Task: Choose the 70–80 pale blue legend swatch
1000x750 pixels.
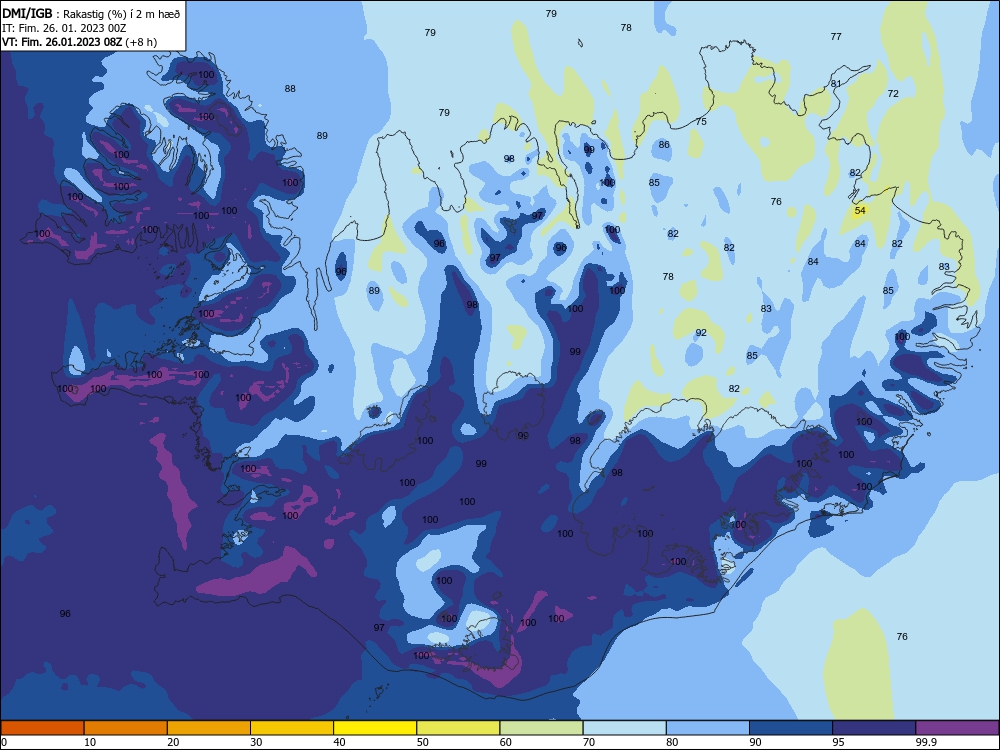Action: pos(624,728)
